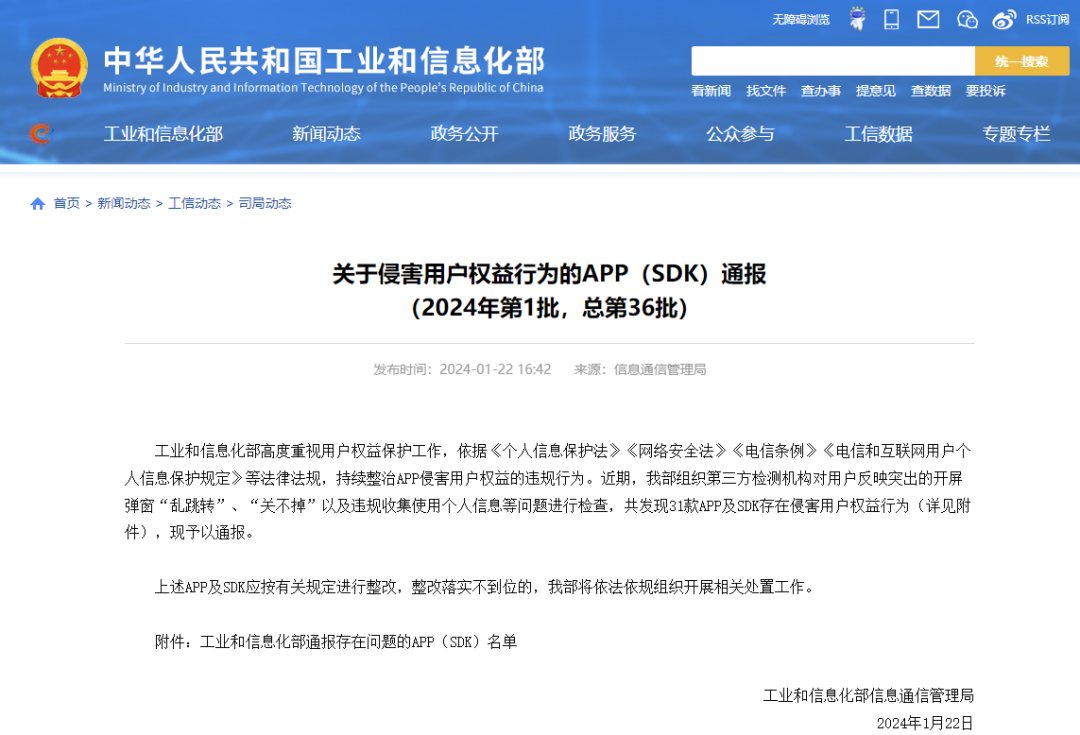This screenshot has height=735, width=1080.
Task: Open 工信数据 nav menu
Action: pyautogui.click(x=878, y=134)
